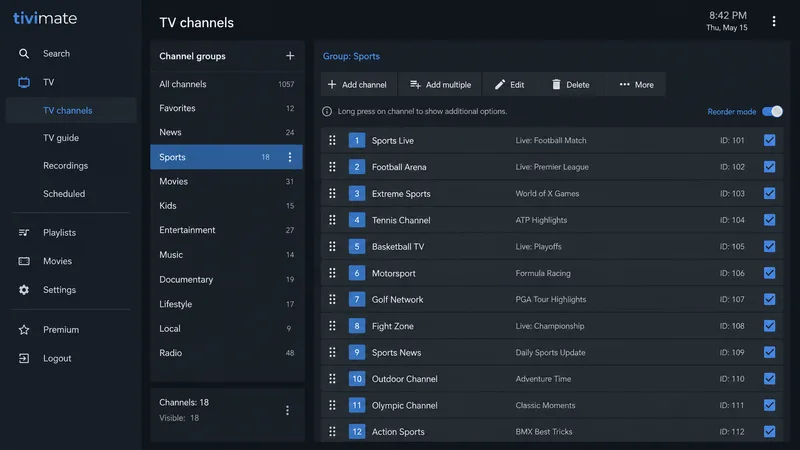Select the Entertainment channel group
The width and height of the screenshot is (800, 450).
tap(227, 230)
